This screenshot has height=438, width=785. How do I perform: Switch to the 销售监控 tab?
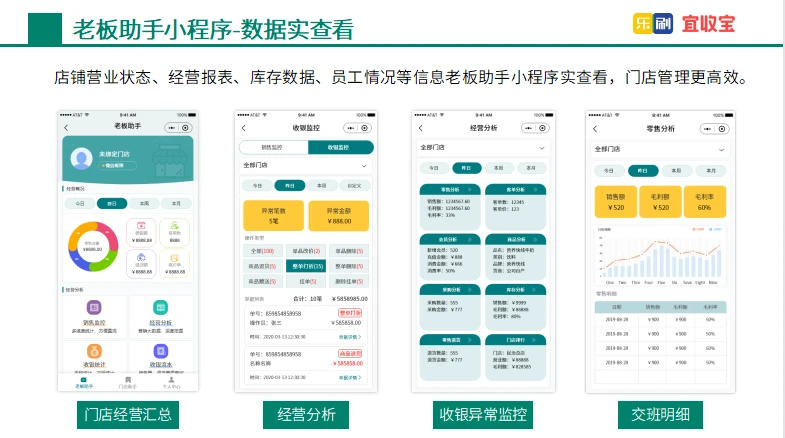tap(272, 147)
